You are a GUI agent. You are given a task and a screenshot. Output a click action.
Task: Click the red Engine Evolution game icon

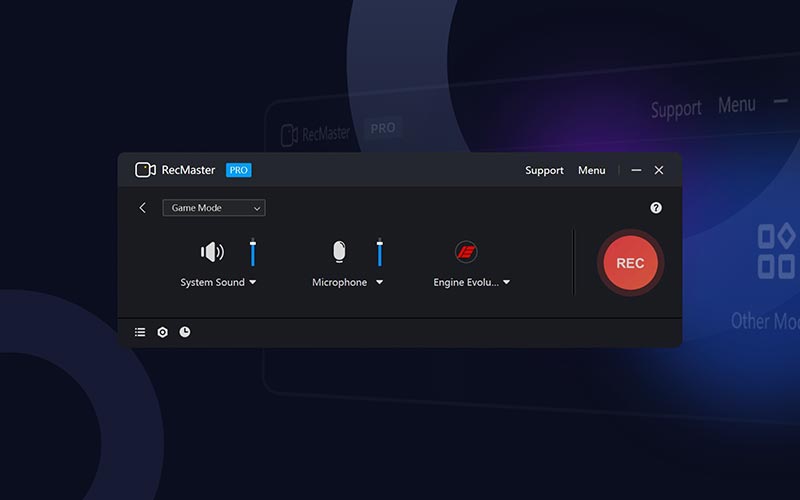click(x=466, y=252)
